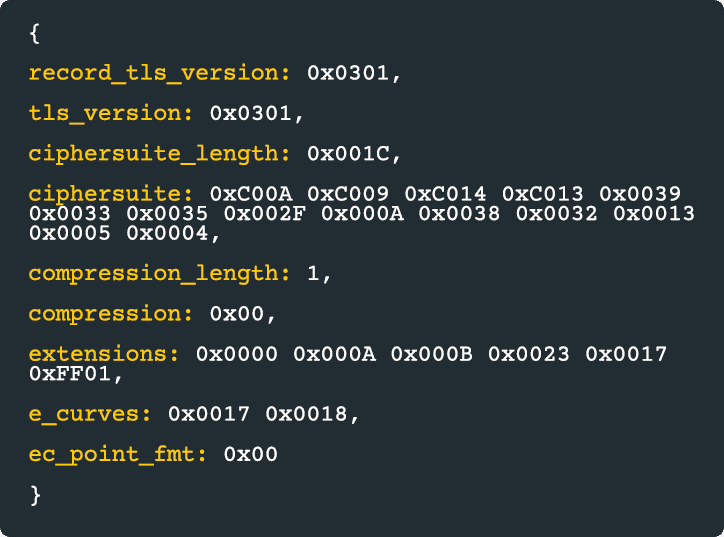Click extension value 0xFF01

[x=70, y=374]
